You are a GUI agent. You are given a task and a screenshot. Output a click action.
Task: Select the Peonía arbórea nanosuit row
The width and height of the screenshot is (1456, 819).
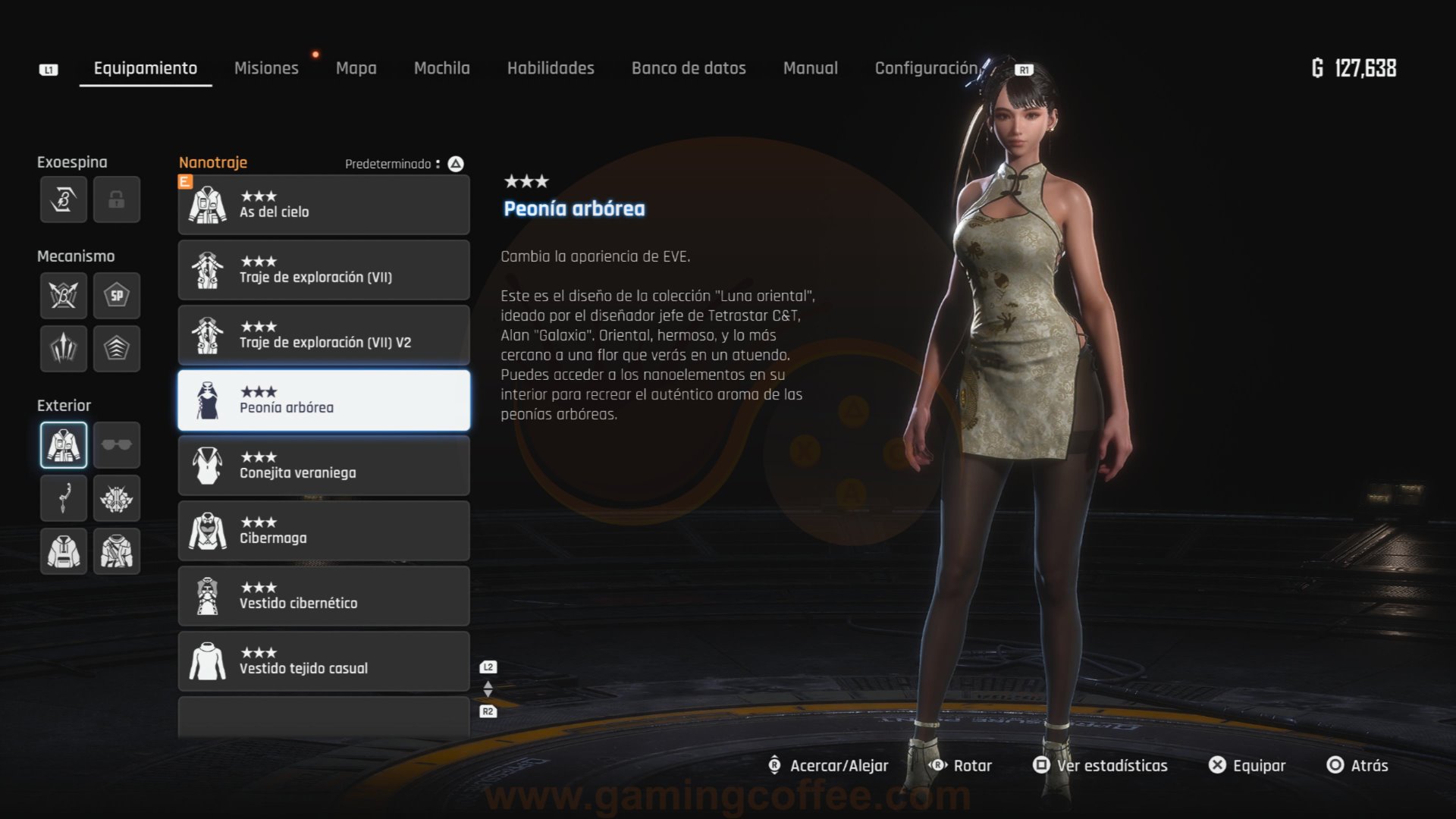click(x=324, y=400)
